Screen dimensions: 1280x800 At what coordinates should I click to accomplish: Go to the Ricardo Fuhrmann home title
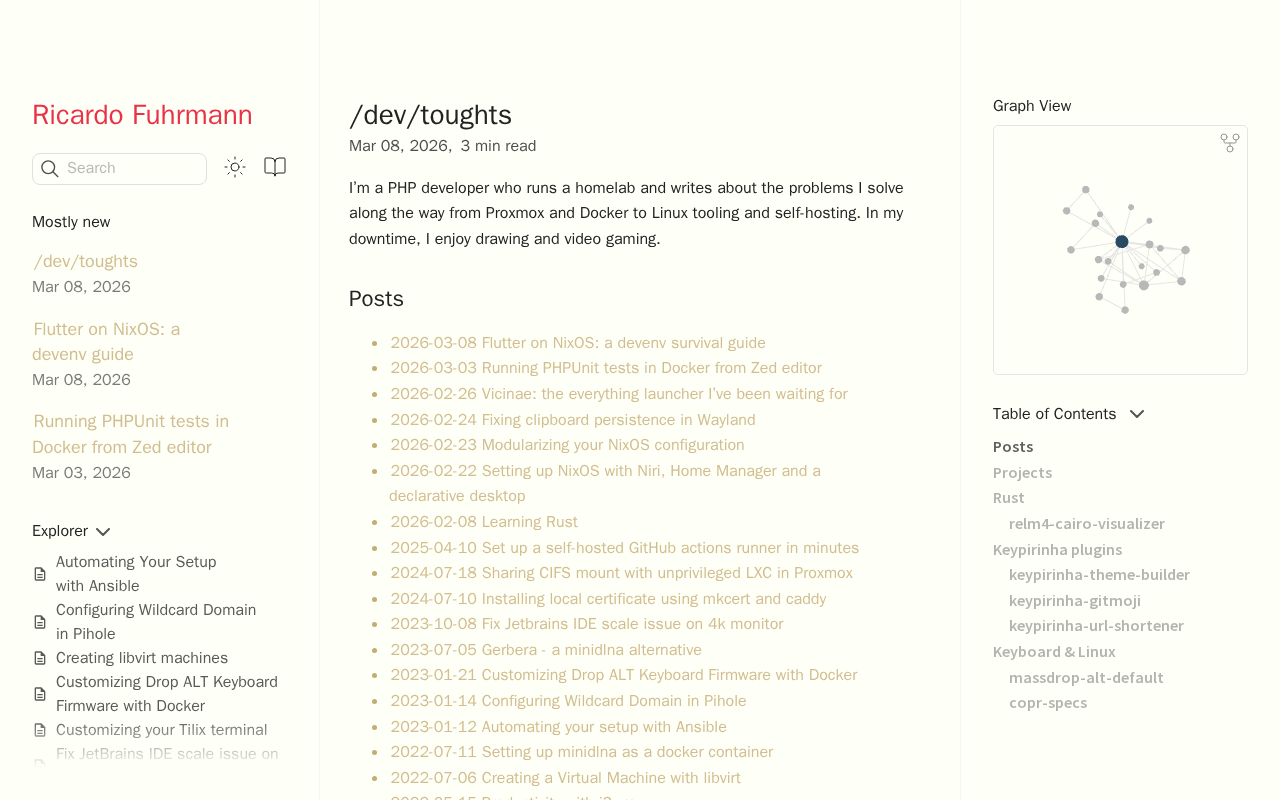pyautogui.click(x=142, y=115)
